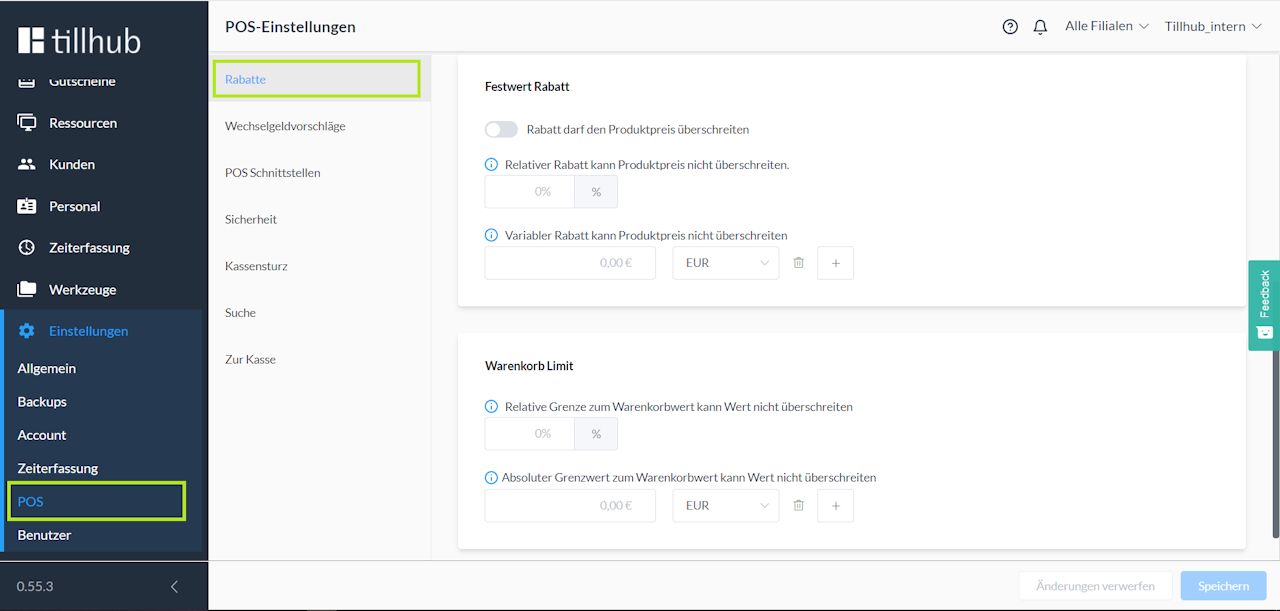
Task: Delete the Festwert Rabatt currency row
Action: [798, 263]
